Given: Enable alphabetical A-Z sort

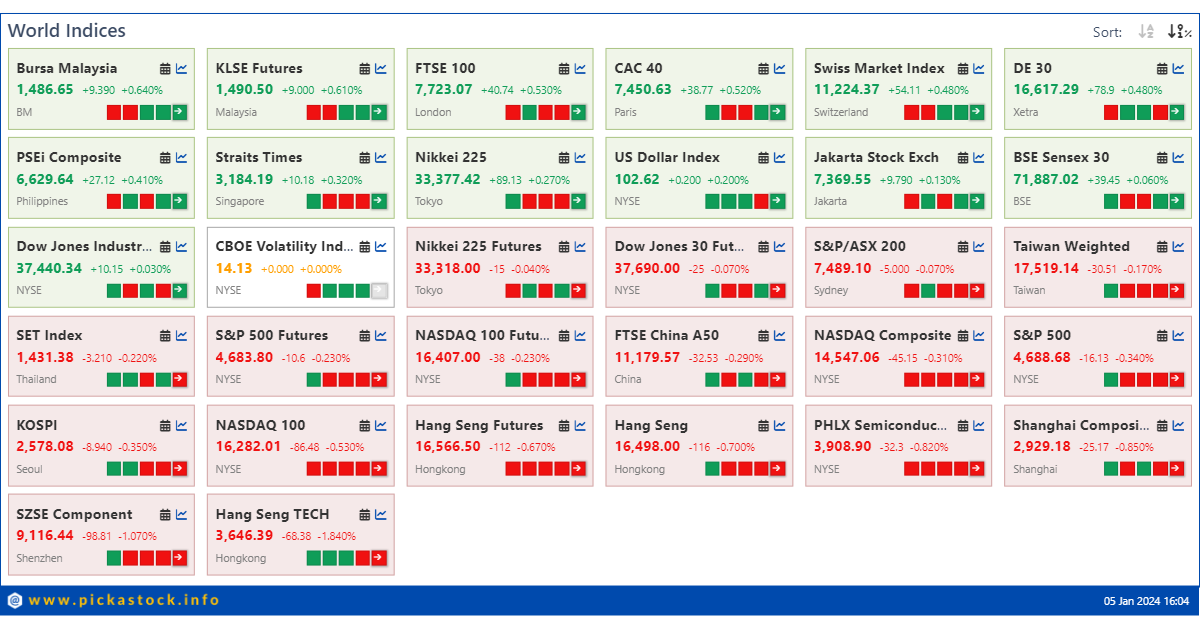Looking at the screenshot, I should tap(1146, 31).
